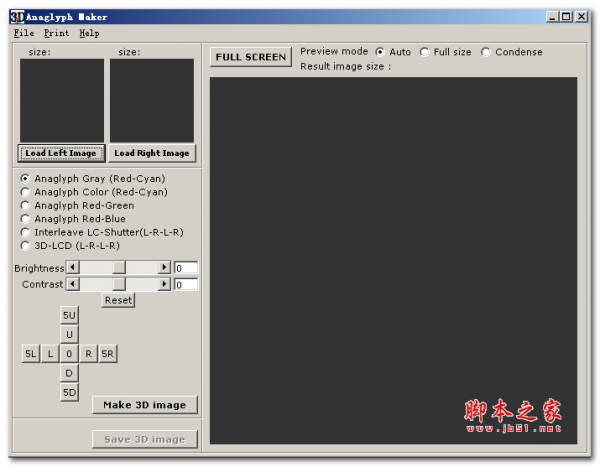The width and height of the screenshot is (600, 467).
Task: Select Anaglyph Color (Red-Cyan) option
Action: 94,192
